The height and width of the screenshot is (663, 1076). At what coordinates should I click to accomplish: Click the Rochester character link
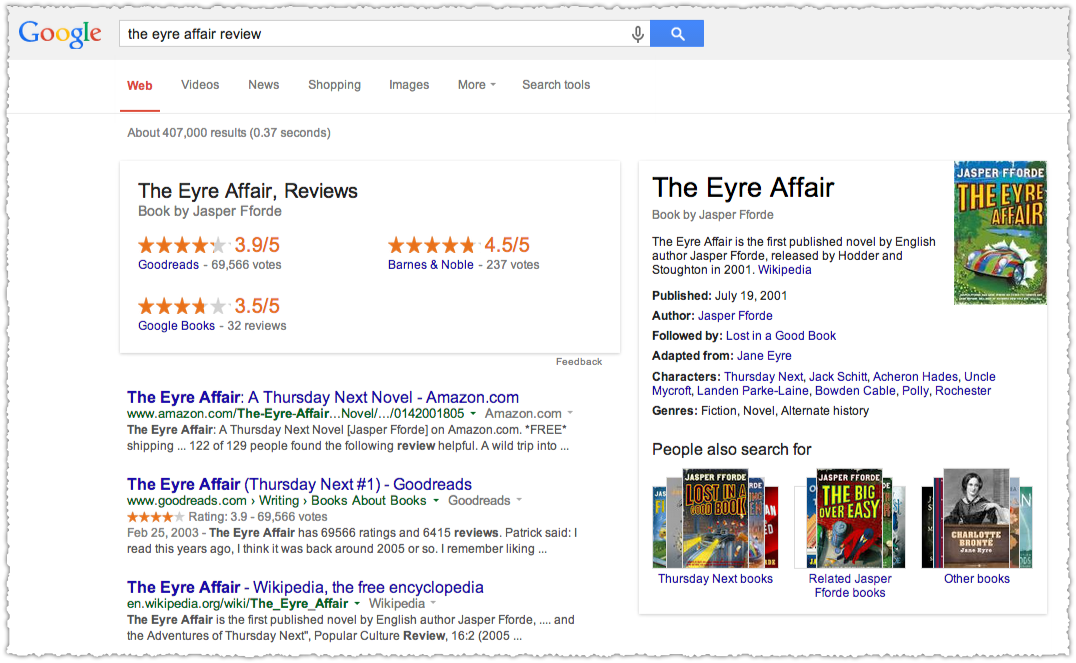pyautogui.click(x=963, y=391)
